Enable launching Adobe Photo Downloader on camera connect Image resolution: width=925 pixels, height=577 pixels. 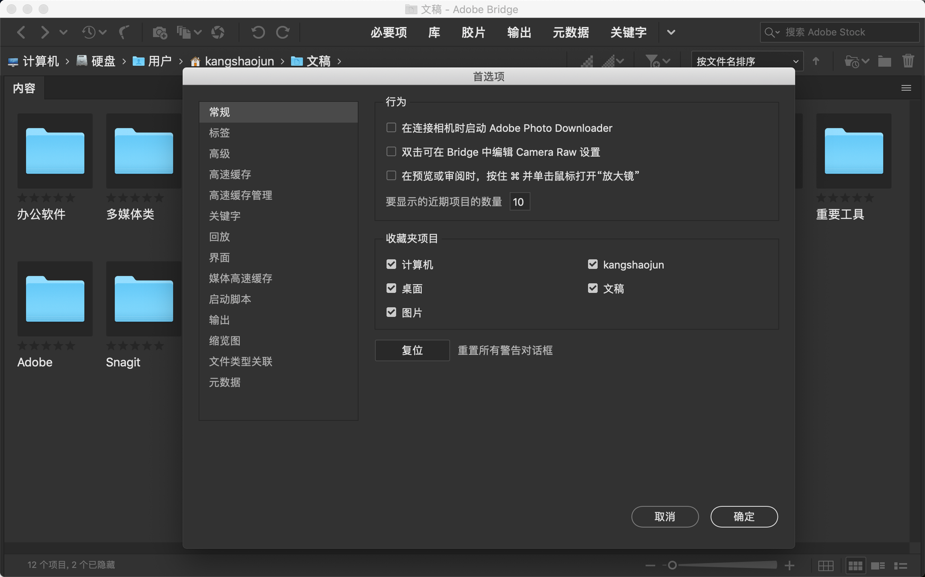point(391,127)
